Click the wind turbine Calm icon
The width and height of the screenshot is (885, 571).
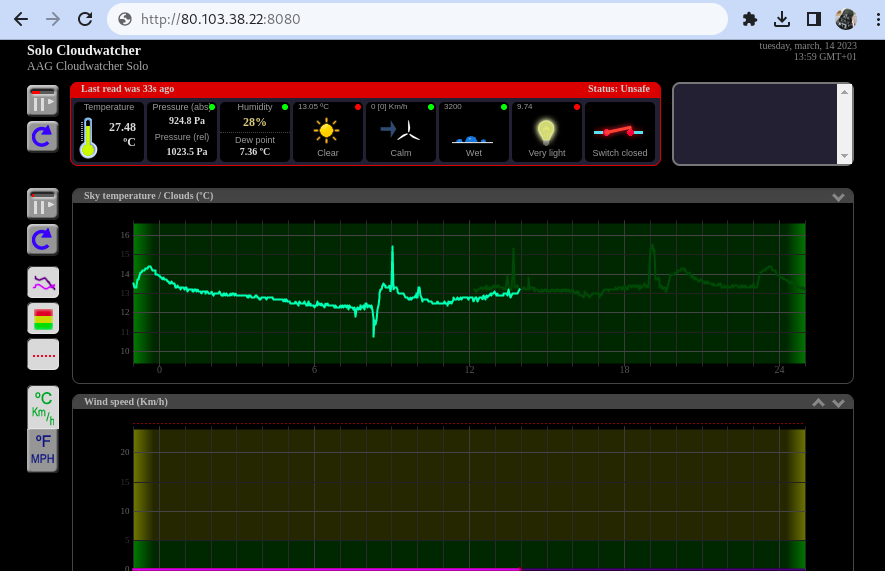400,130
